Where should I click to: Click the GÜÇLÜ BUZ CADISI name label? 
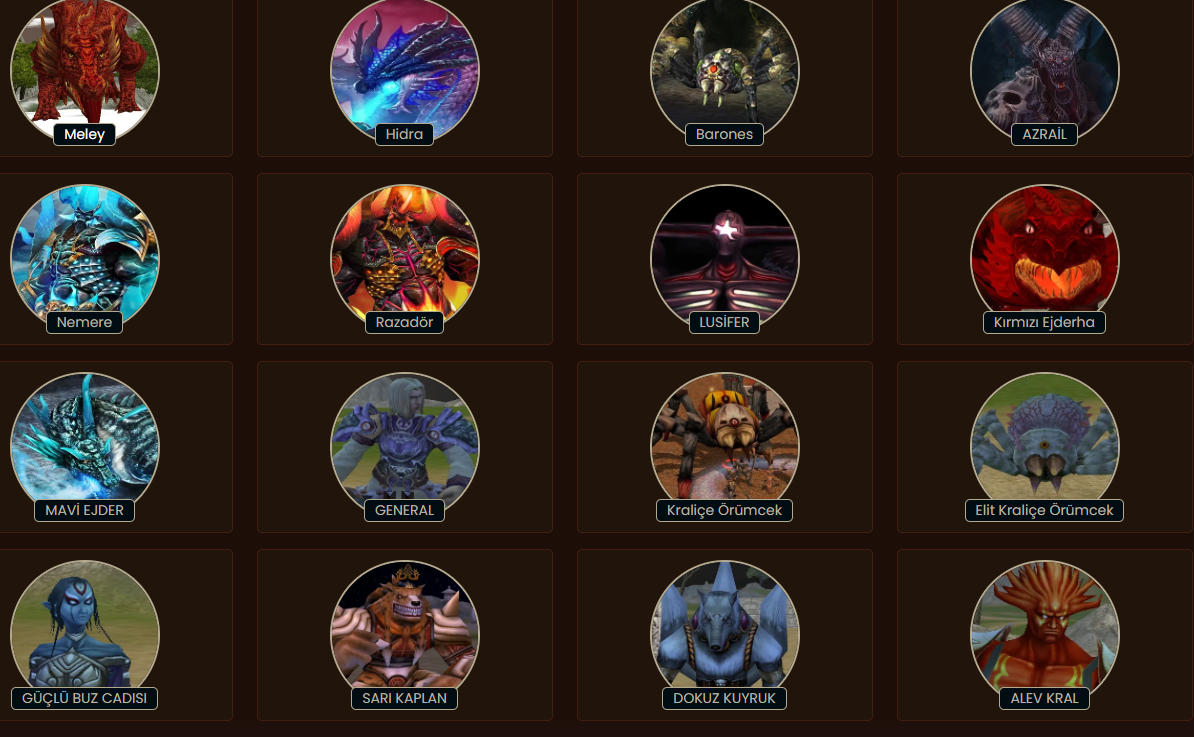click(85, 698)
